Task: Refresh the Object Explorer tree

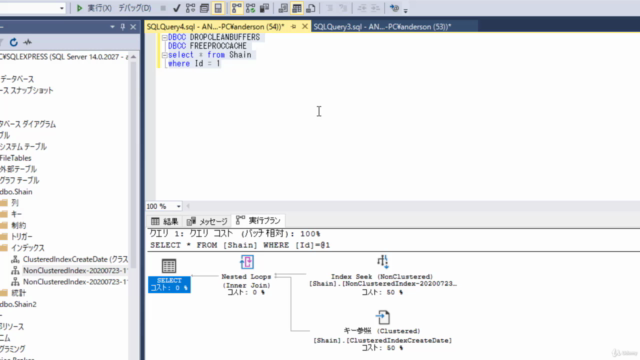Action: [13, 42]
